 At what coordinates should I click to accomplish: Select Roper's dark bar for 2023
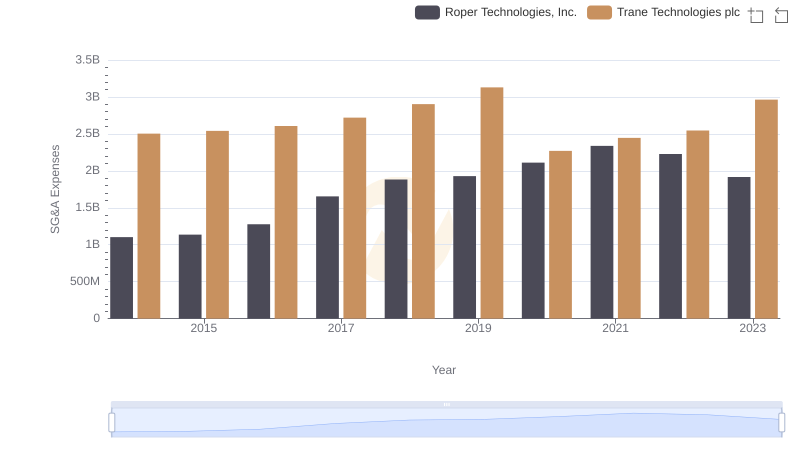coord(739,248)
